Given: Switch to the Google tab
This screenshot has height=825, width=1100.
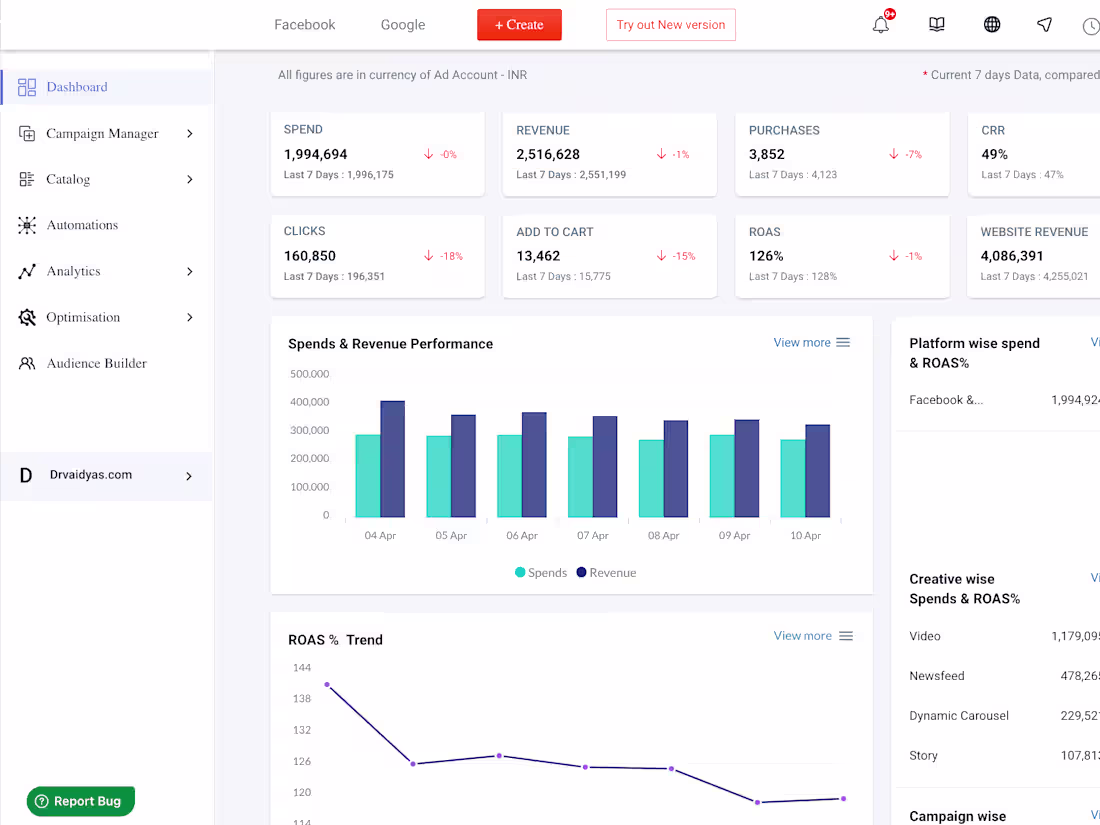Looking at the screenshot, I should (x=402, y=24).
